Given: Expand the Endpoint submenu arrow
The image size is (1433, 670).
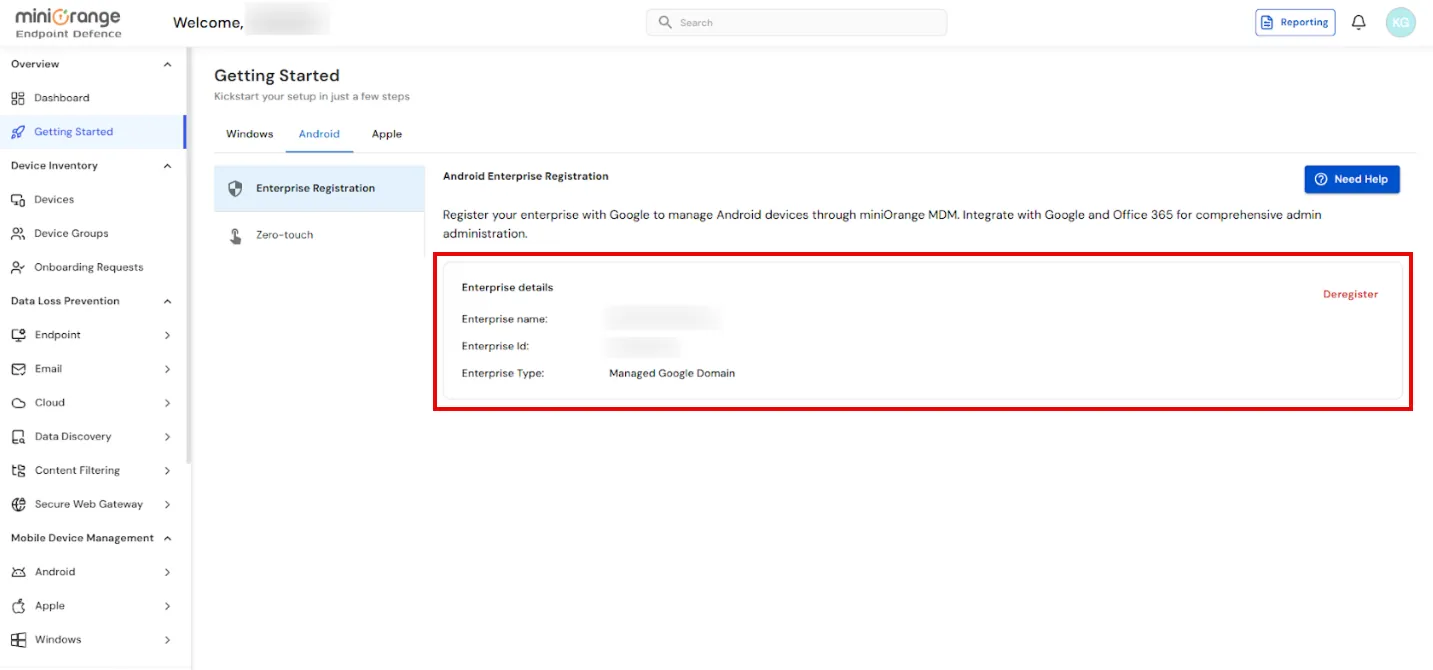Looking at the screenshot, I should click(x=167, y=335).
